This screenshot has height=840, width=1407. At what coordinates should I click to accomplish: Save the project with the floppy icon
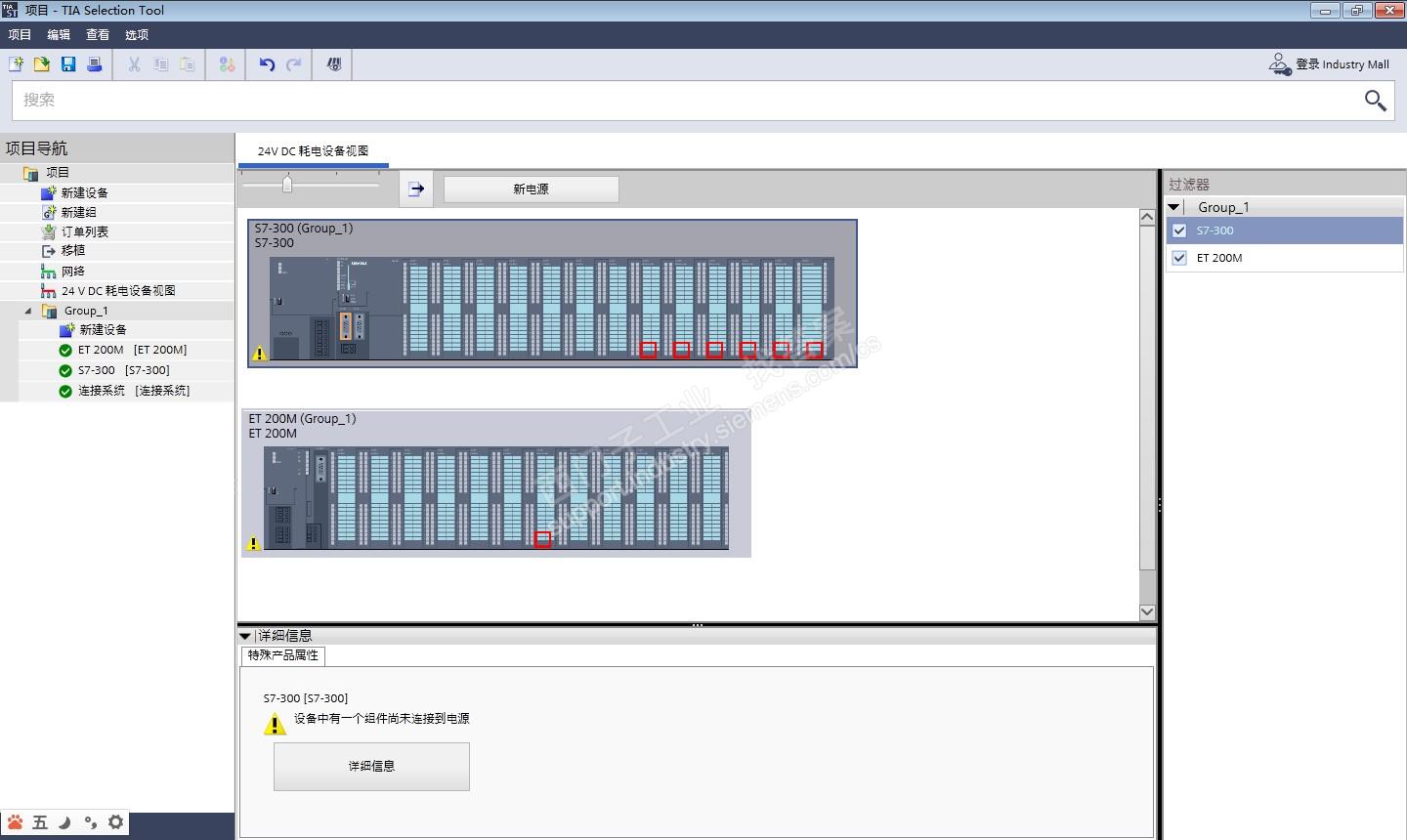click(68, 64)
